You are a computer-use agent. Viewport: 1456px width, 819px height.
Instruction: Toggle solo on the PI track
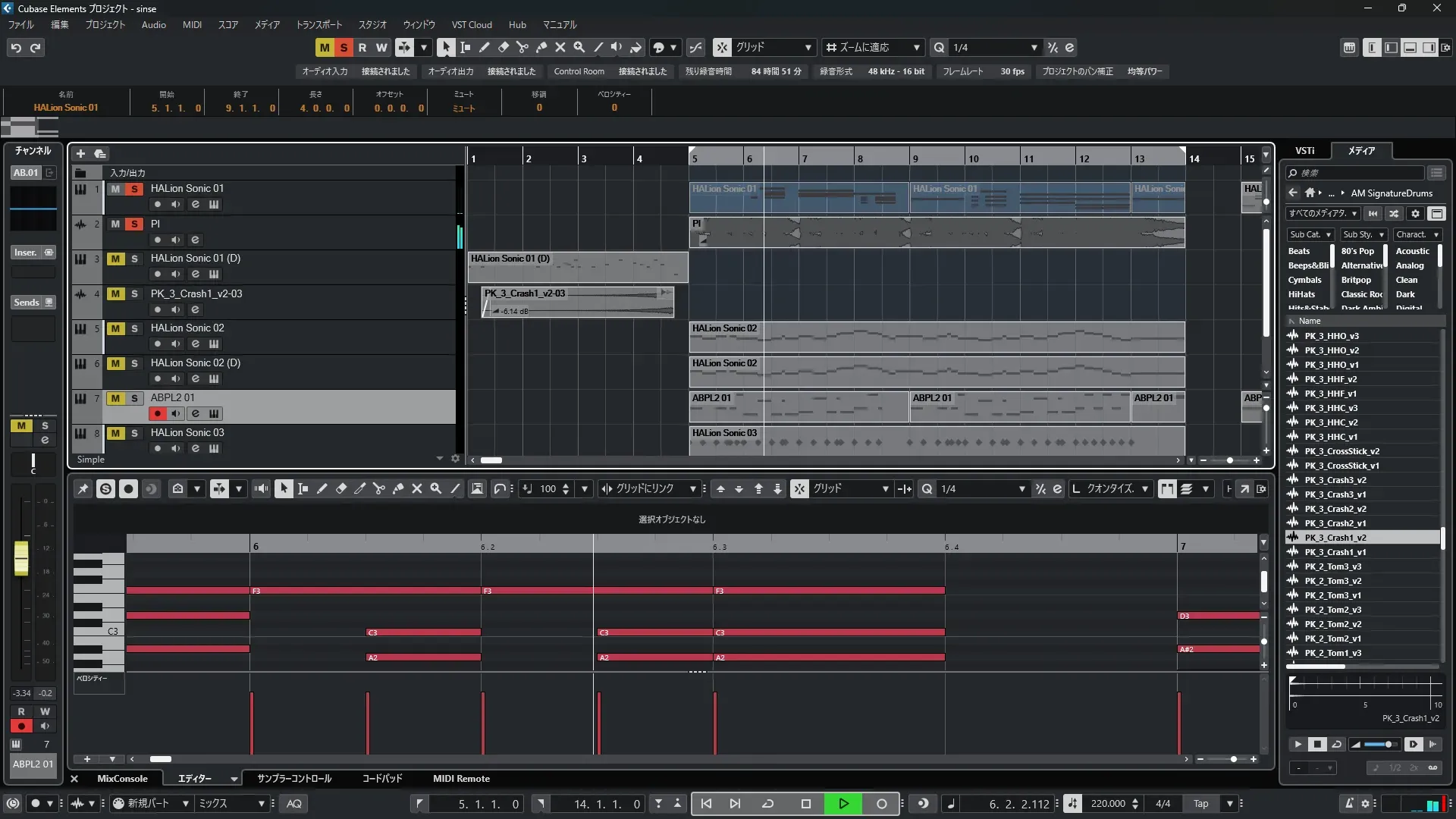(134, 224)
